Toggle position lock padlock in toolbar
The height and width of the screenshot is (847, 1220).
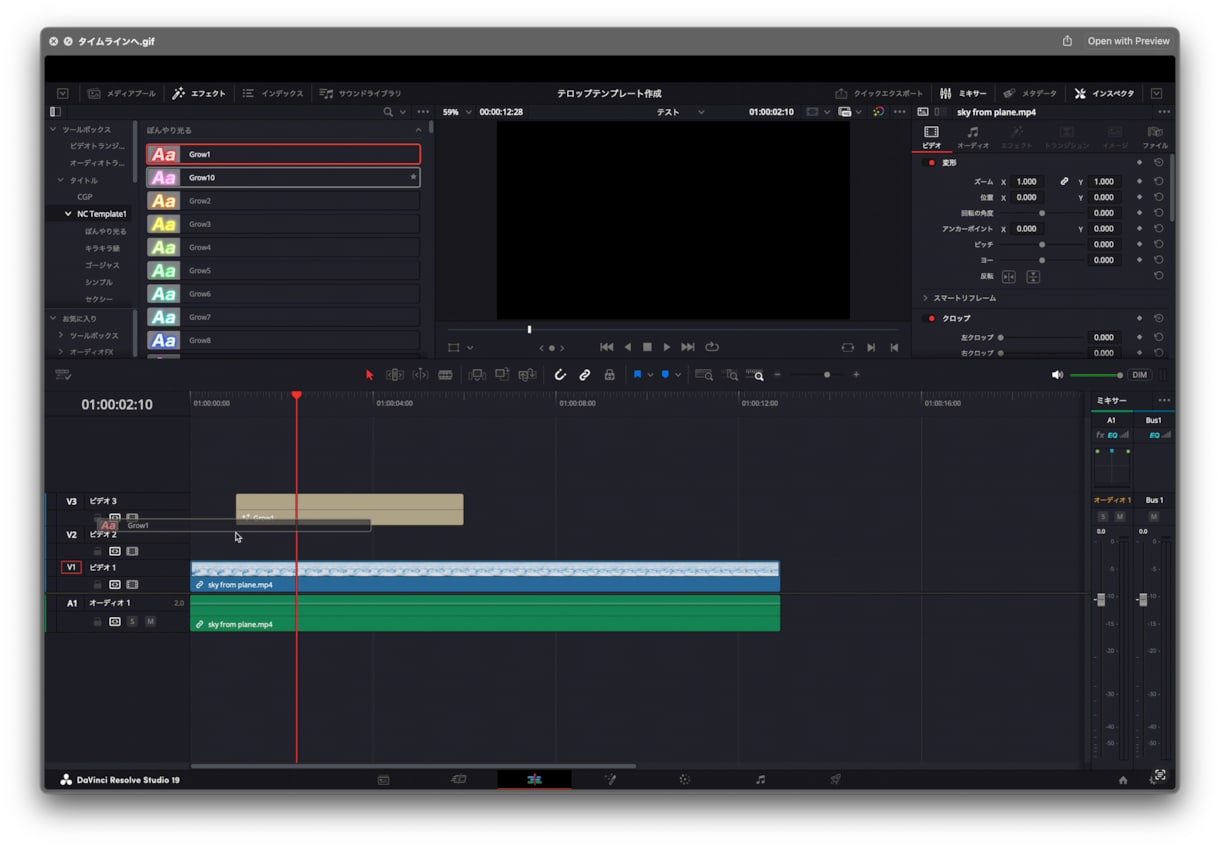609,375
